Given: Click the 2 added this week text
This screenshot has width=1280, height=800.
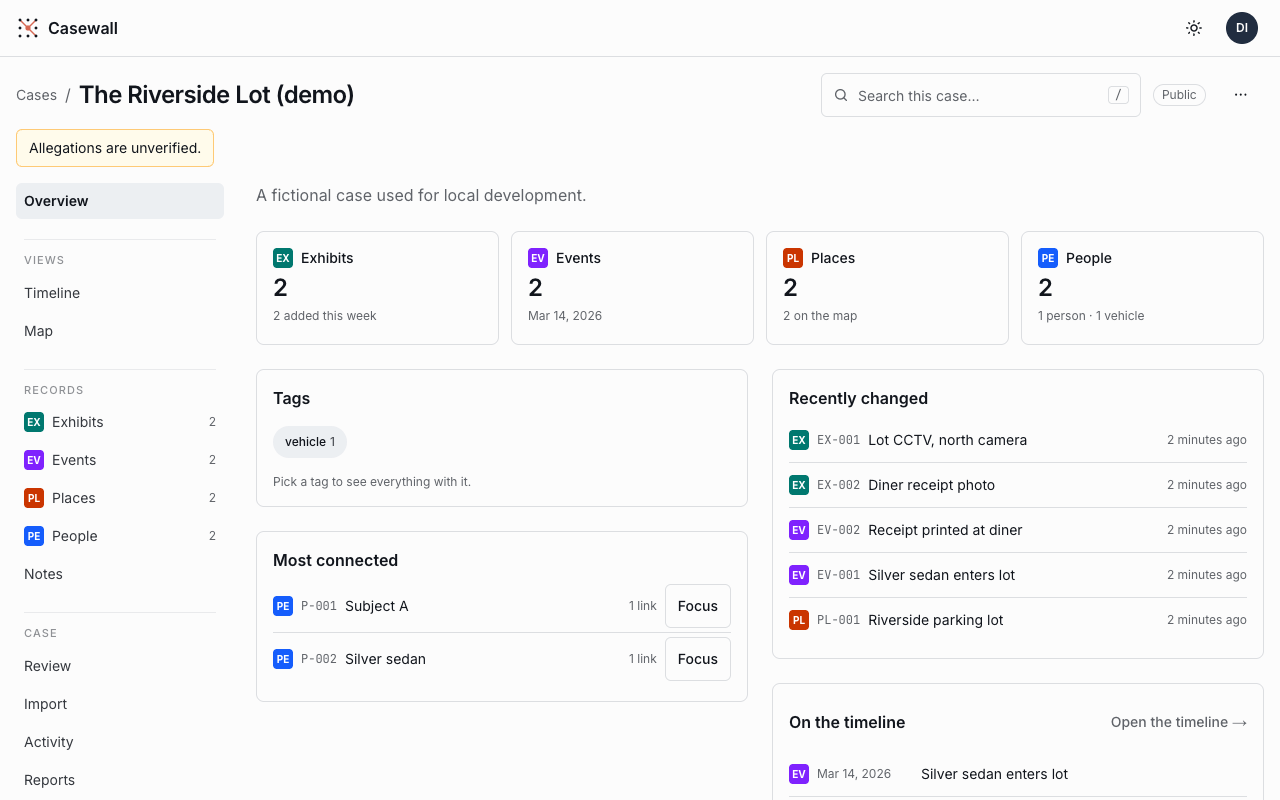Looking at the screenshot, I should (325, 316).
